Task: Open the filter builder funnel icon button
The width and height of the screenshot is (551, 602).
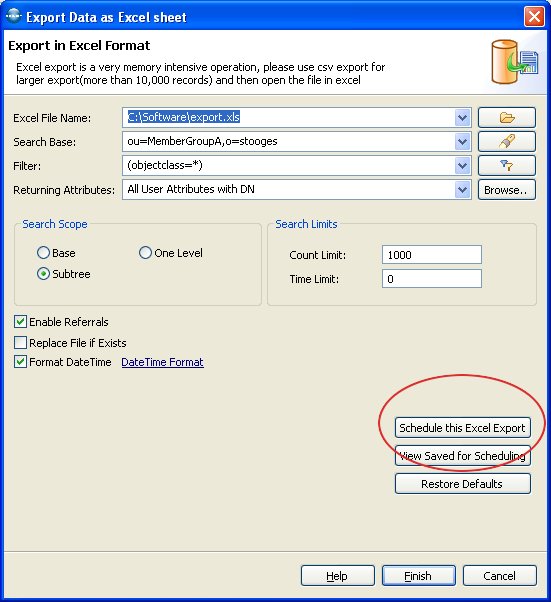Action: [x=506, y=165]
